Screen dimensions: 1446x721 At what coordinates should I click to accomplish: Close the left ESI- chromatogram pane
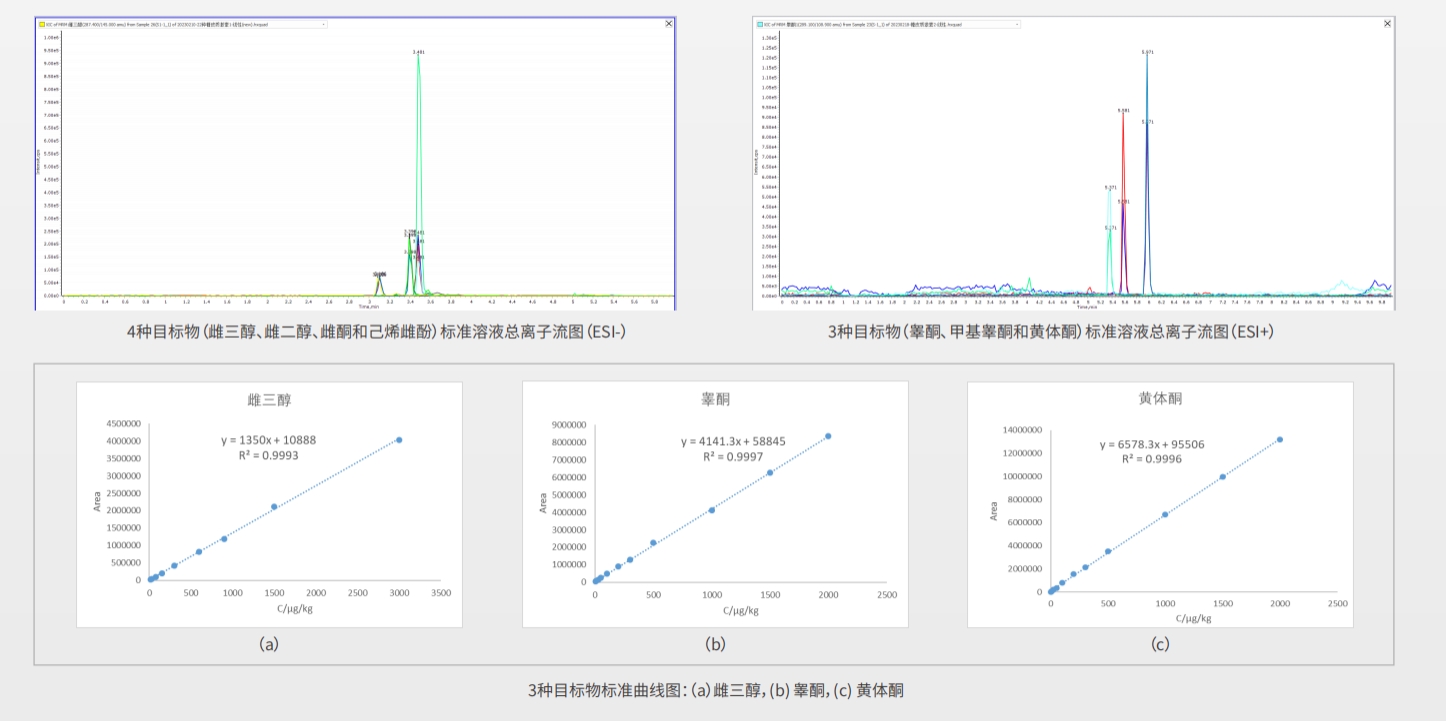coord(669,24)
